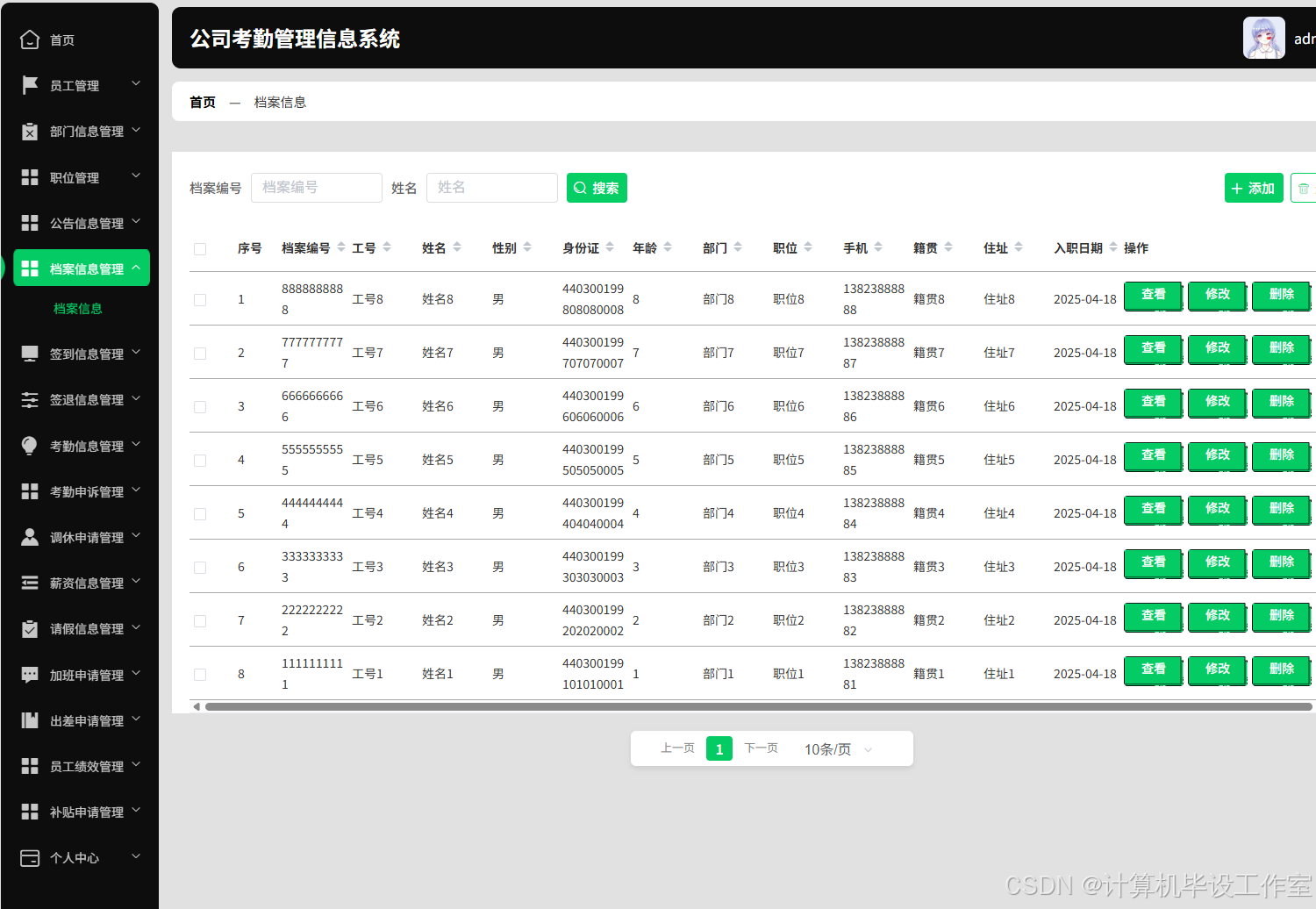This screenshot has width=1316, height=909.
Task: Click the 添加 add button
Action: click(x=1254, y=188)
